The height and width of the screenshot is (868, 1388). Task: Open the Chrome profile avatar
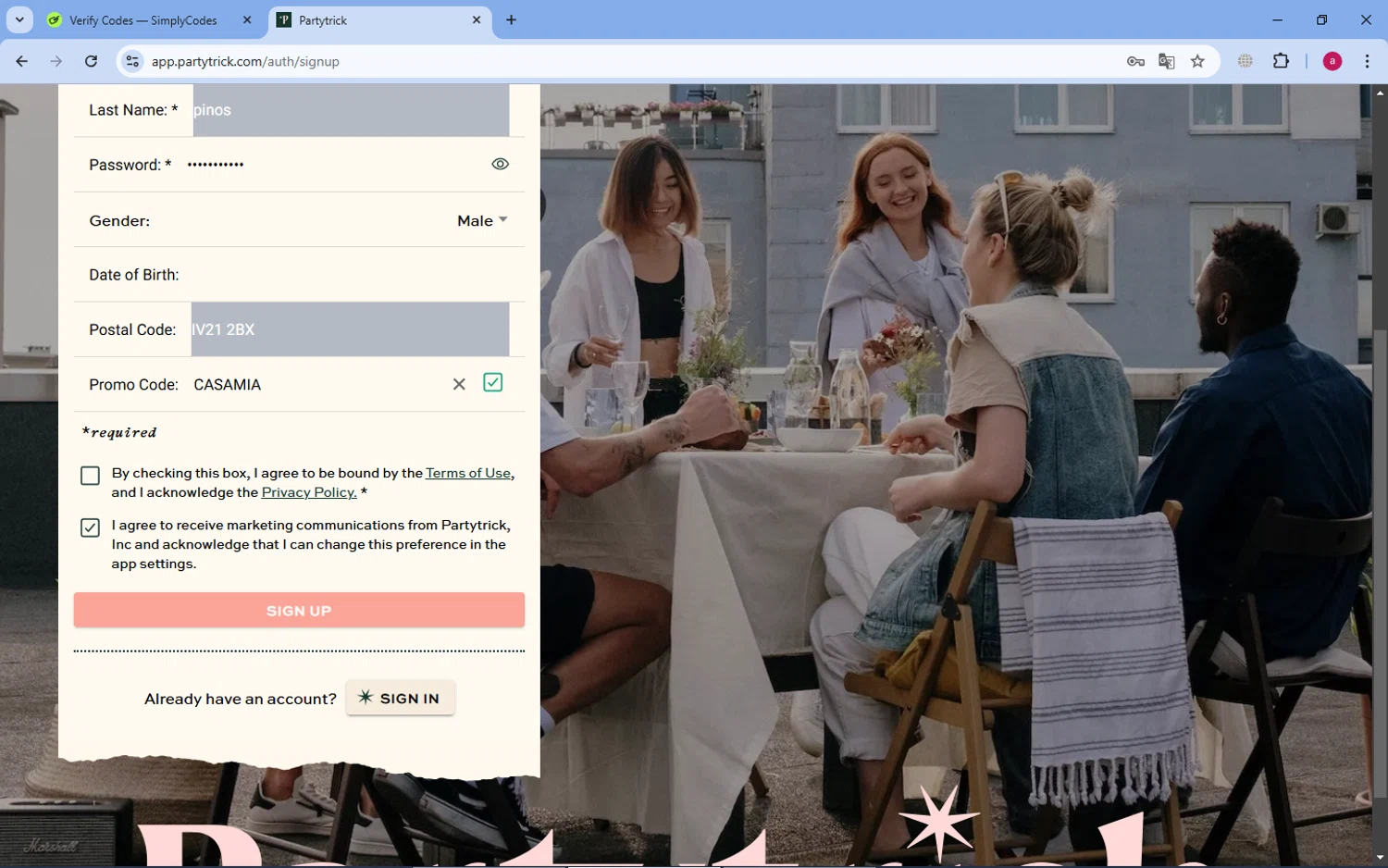[1332, 61]
